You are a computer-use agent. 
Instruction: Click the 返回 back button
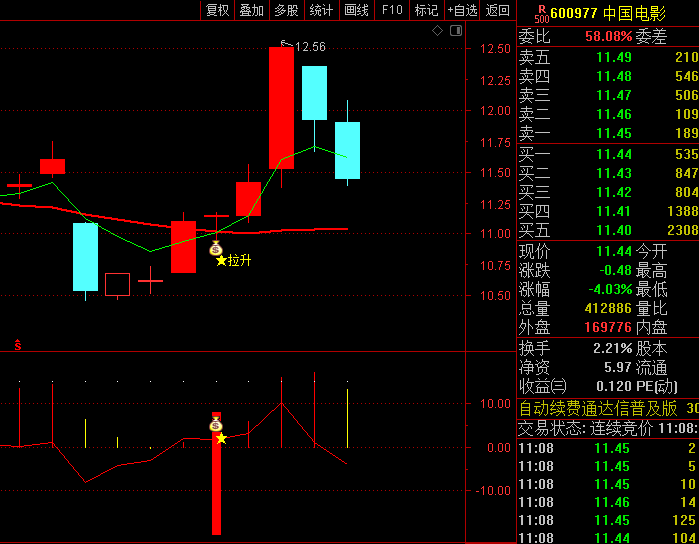point(498,10)
